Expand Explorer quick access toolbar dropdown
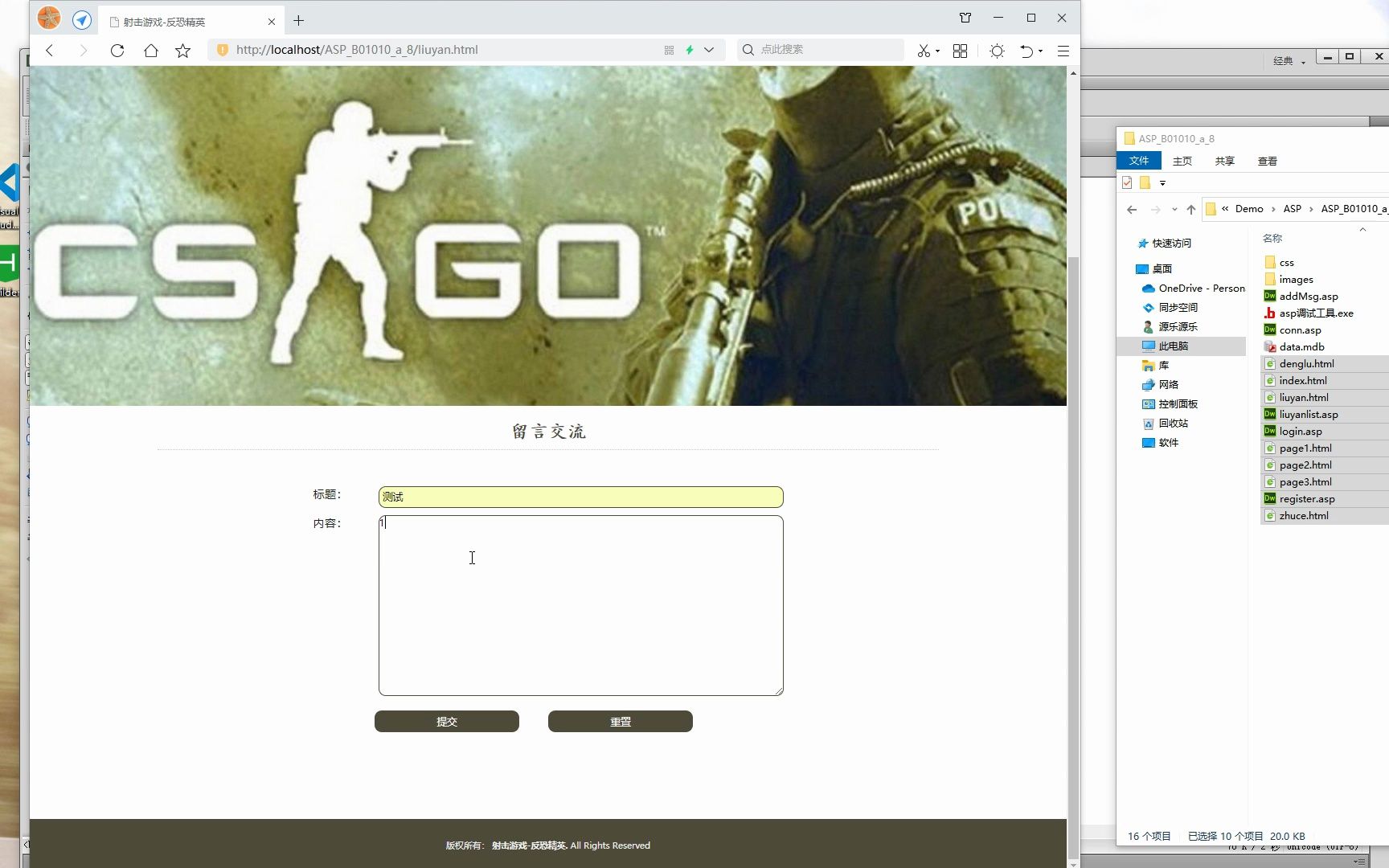 (1162, 183)
